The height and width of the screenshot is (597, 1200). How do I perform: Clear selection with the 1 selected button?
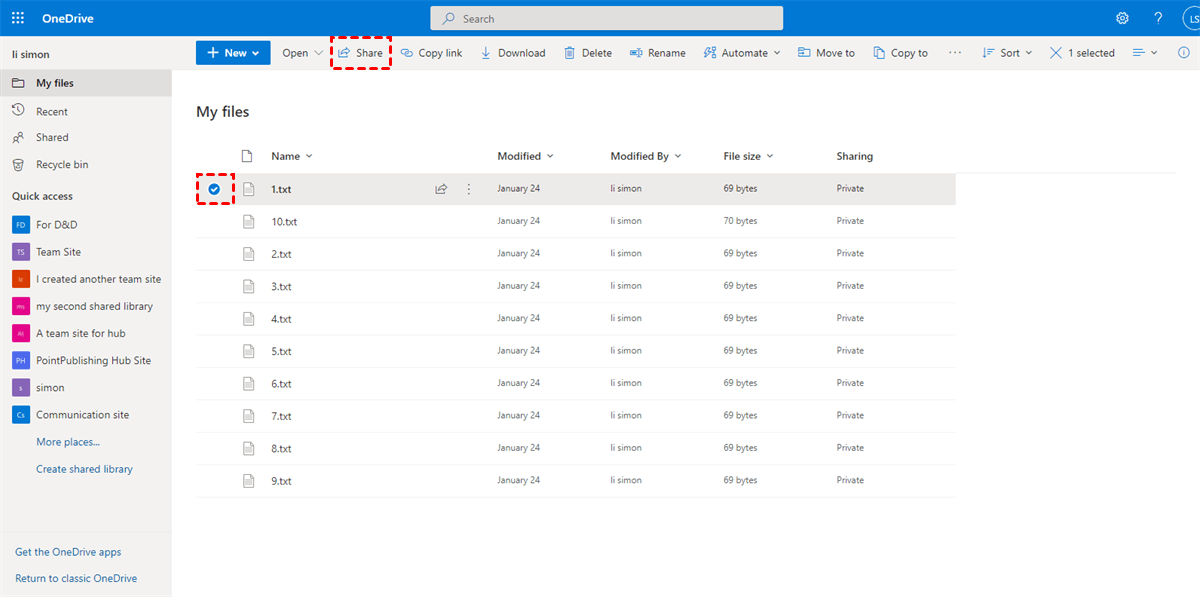pos(1082,53)
